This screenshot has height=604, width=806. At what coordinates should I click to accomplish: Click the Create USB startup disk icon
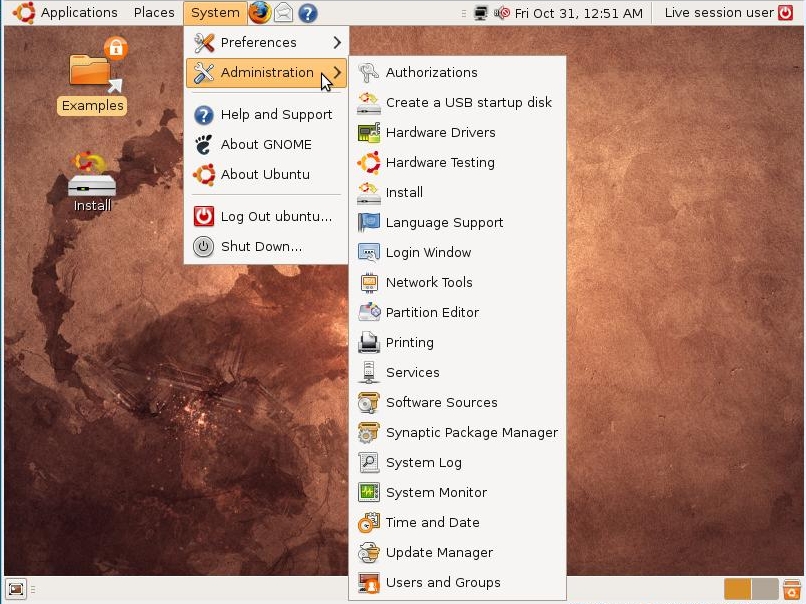[x=369, y=102]
